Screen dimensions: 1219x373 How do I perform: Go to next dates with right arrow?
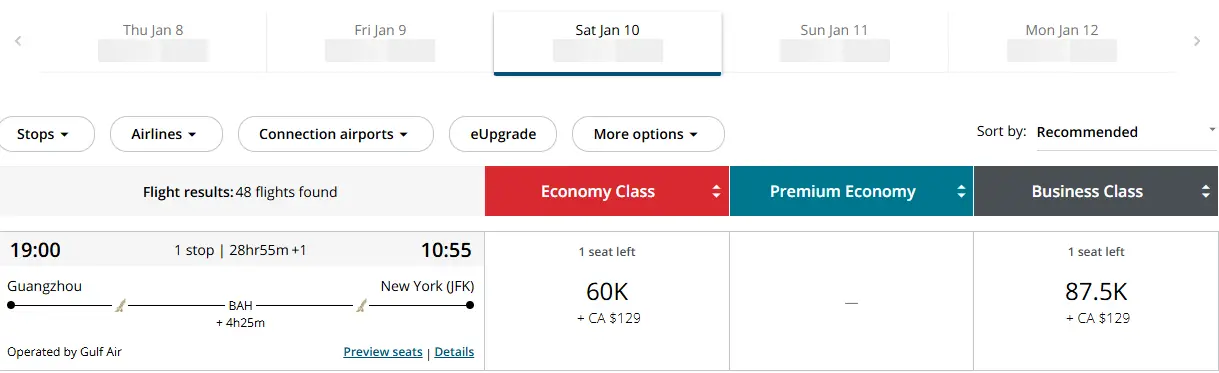coord(1197,41)
